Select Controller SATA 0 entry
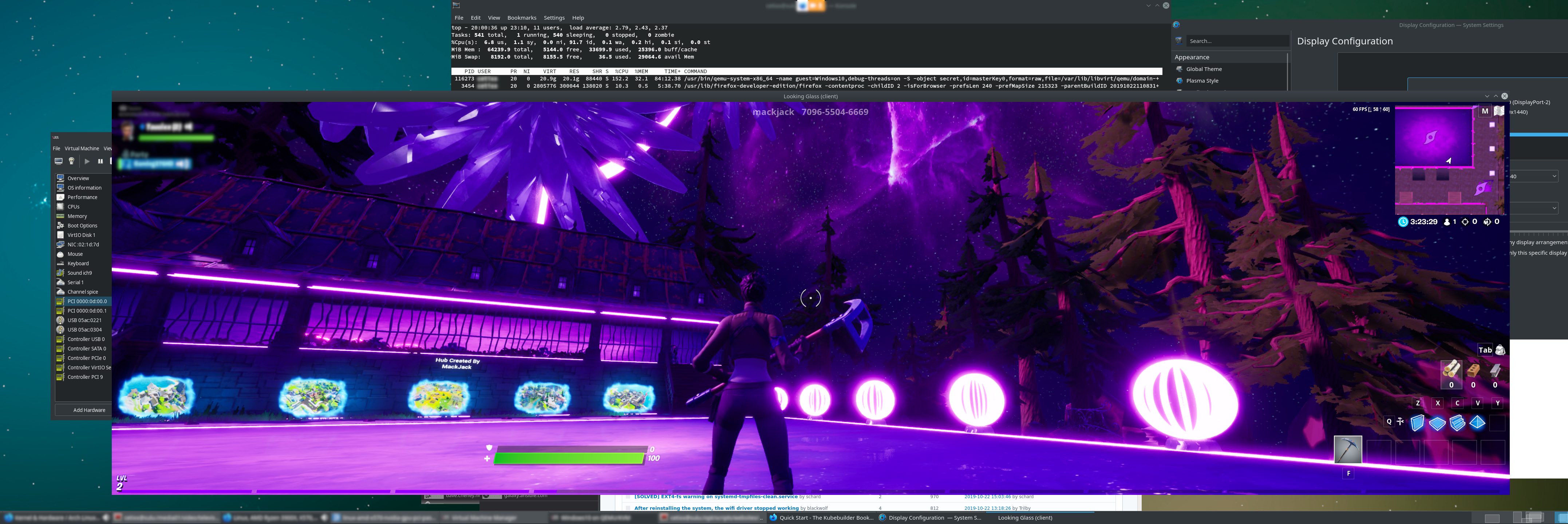Viewport: 1568px width, 524px height. coord(83,349)
